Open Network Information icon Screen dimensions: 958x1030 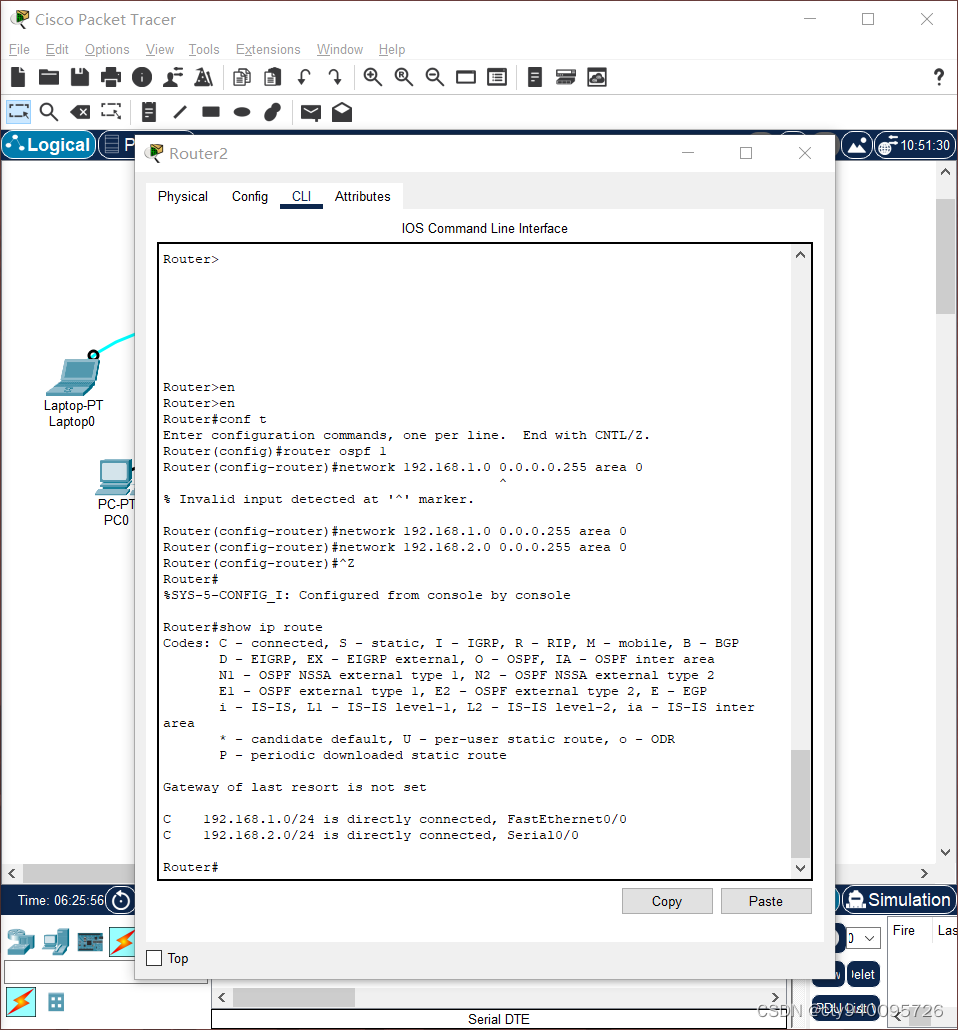(142, 78)
